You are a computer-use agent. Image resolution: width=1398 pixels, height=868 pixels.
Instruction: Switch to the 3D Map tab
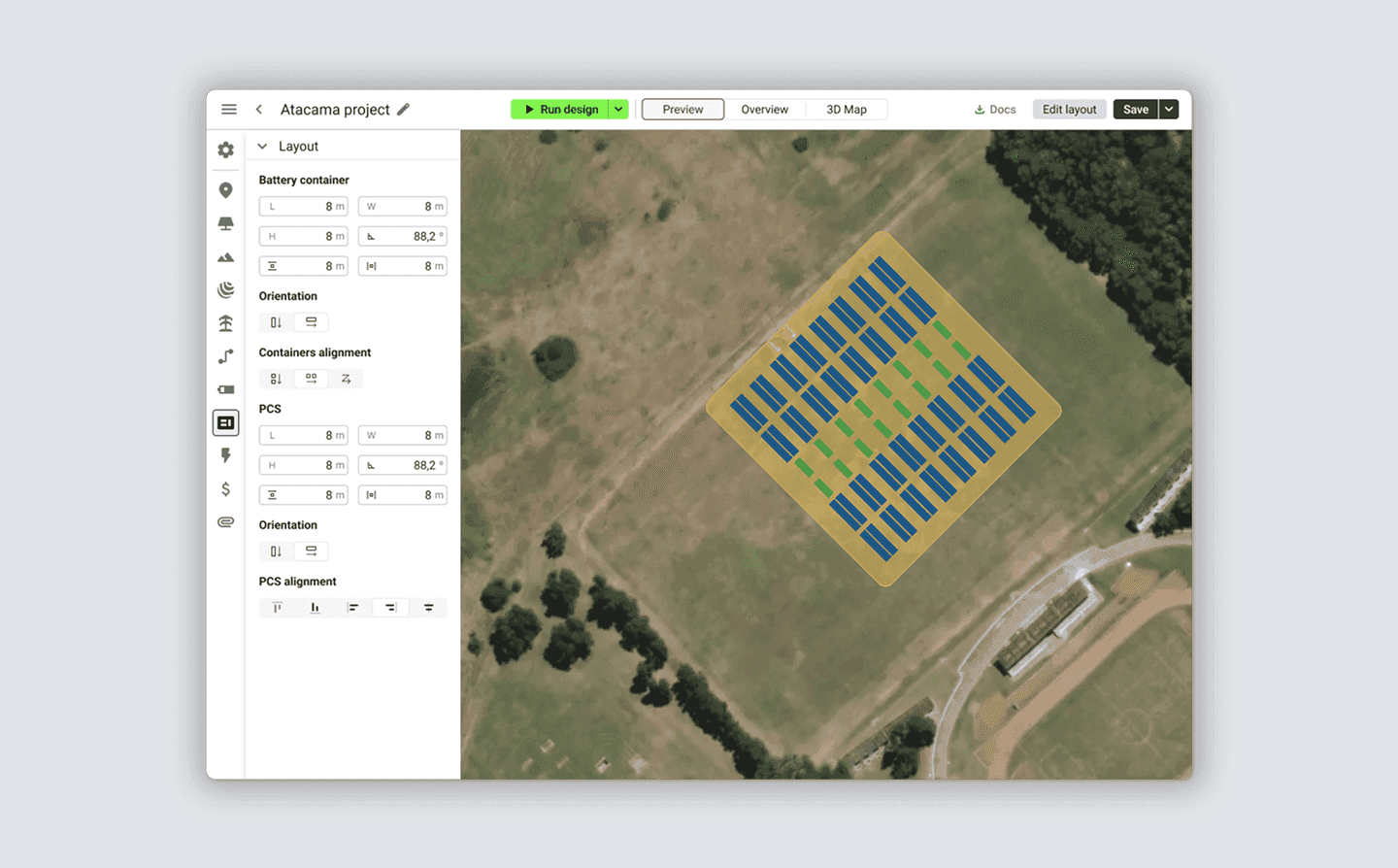coord(847,110)
